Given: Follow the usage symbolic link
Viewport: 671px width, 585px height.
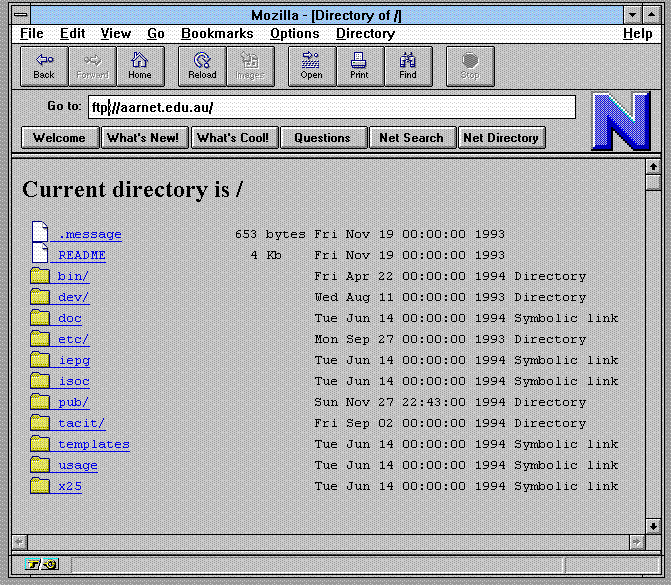Looking at the screenshot, I should [78, 465].
